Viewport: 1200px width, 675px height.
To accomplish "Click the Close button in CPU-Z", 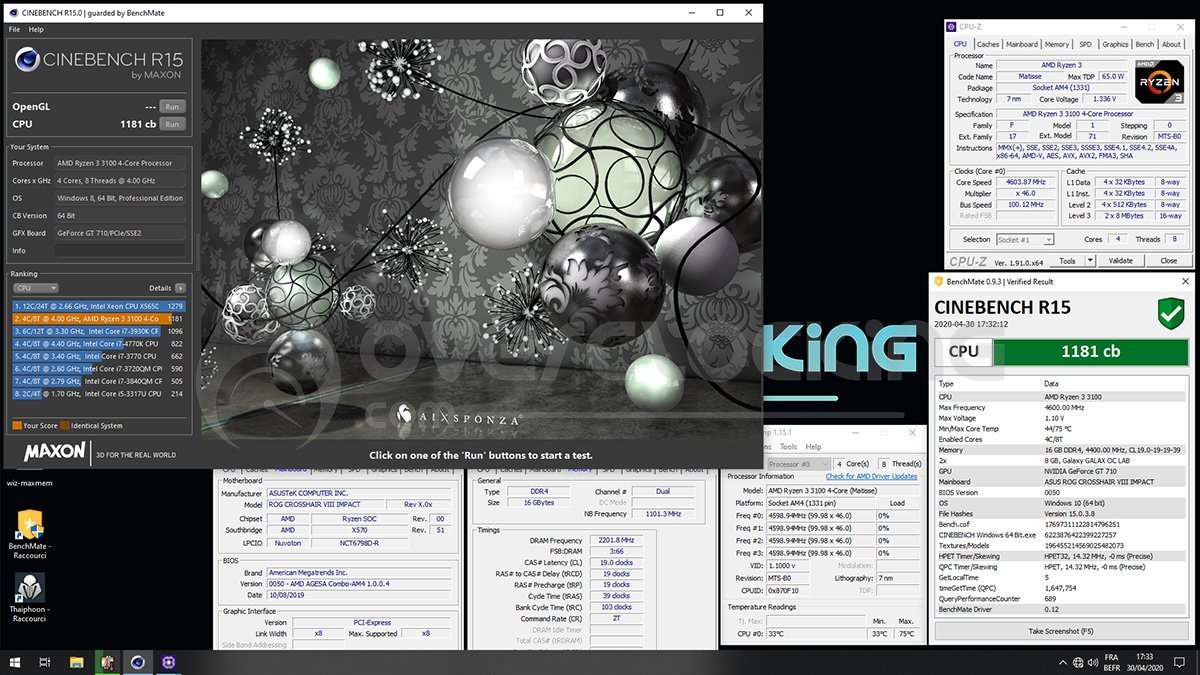I will (1168, 260).
